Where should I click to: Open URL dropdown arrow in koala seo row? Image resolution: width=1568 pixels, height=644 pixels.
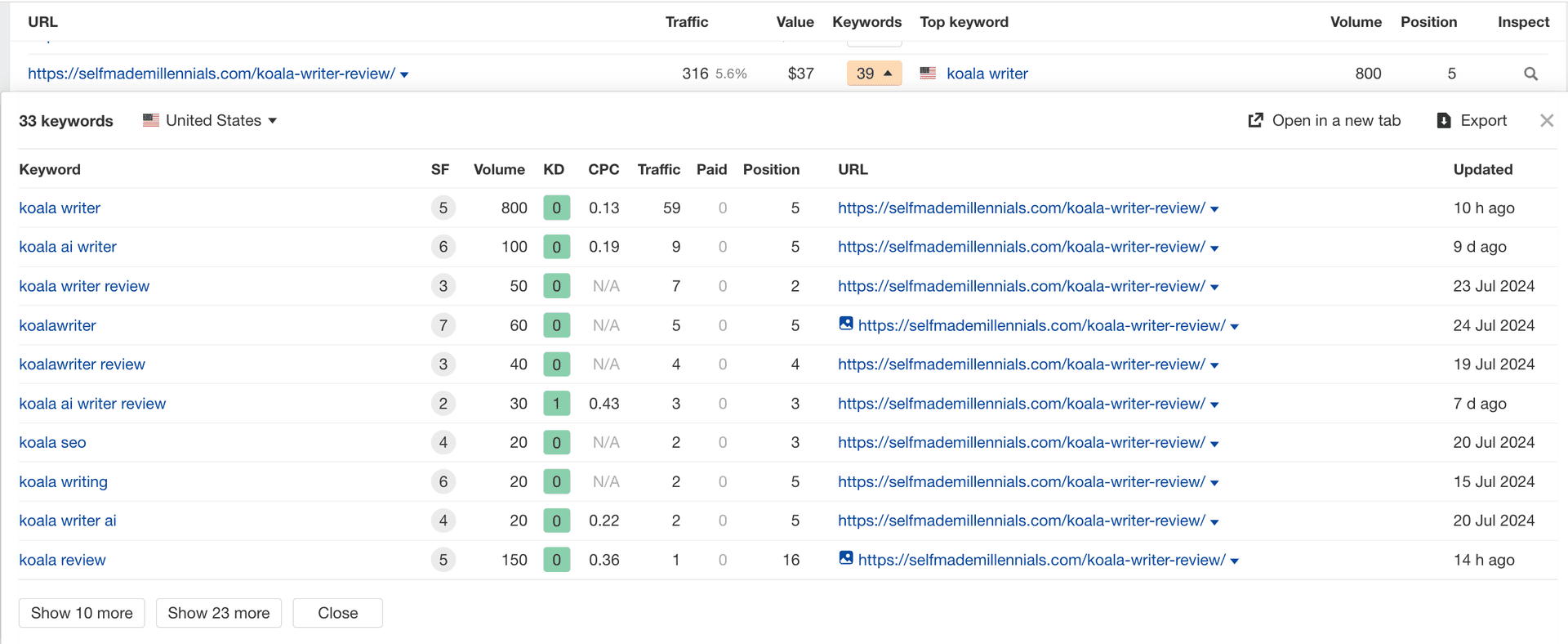click(x=1214, y=444)
